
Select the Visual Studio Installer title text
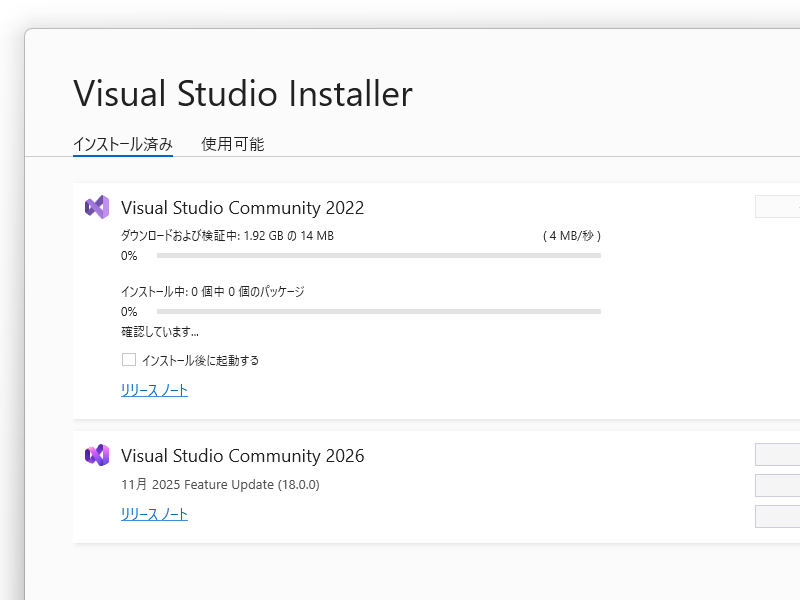(x=242, y=93)
